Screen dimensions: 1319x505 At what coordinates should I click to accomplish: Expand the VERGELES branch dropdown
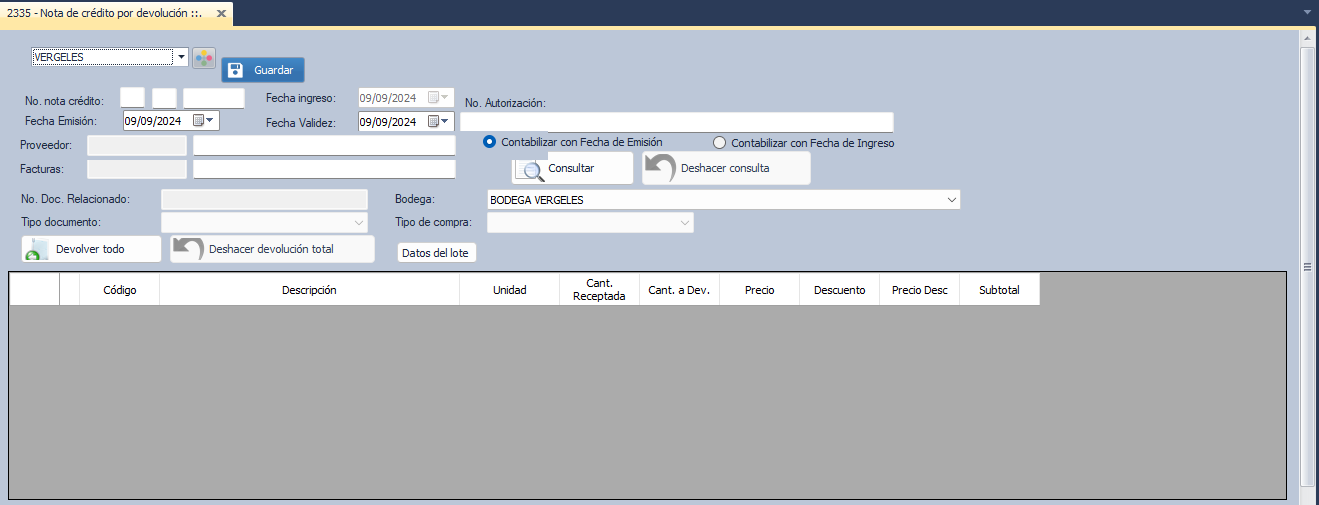point(181,58)
